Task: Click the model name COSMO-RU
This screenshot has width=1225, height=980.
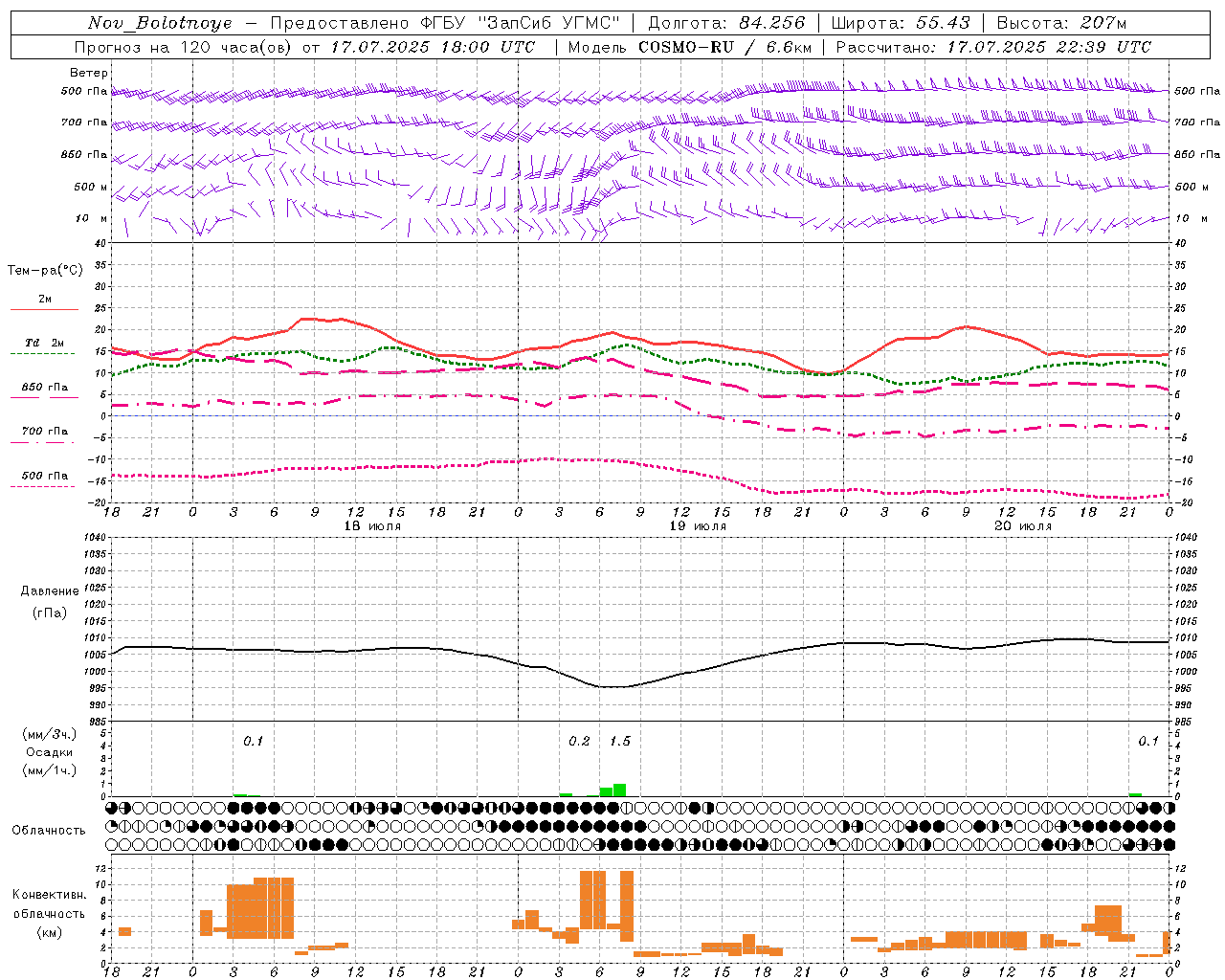Action: [x=686, y=47]
